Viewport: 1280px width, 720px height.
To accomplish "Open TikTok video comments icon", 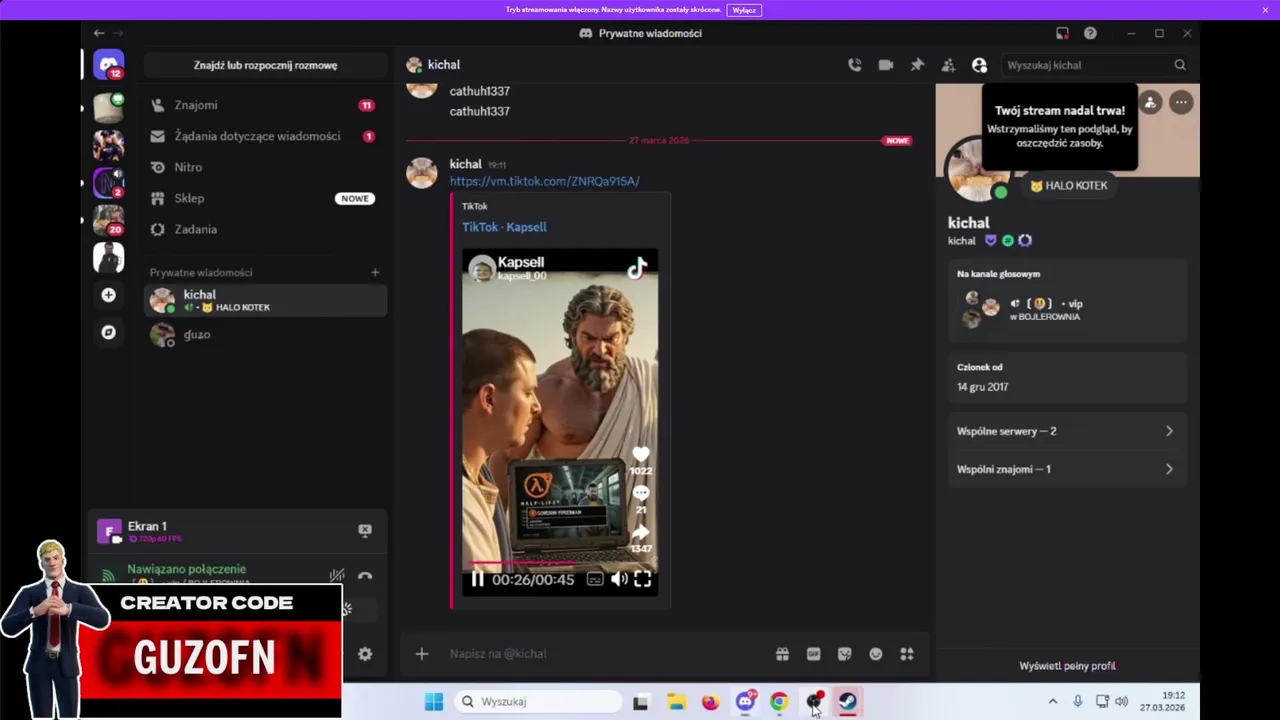I will [641, 493].
